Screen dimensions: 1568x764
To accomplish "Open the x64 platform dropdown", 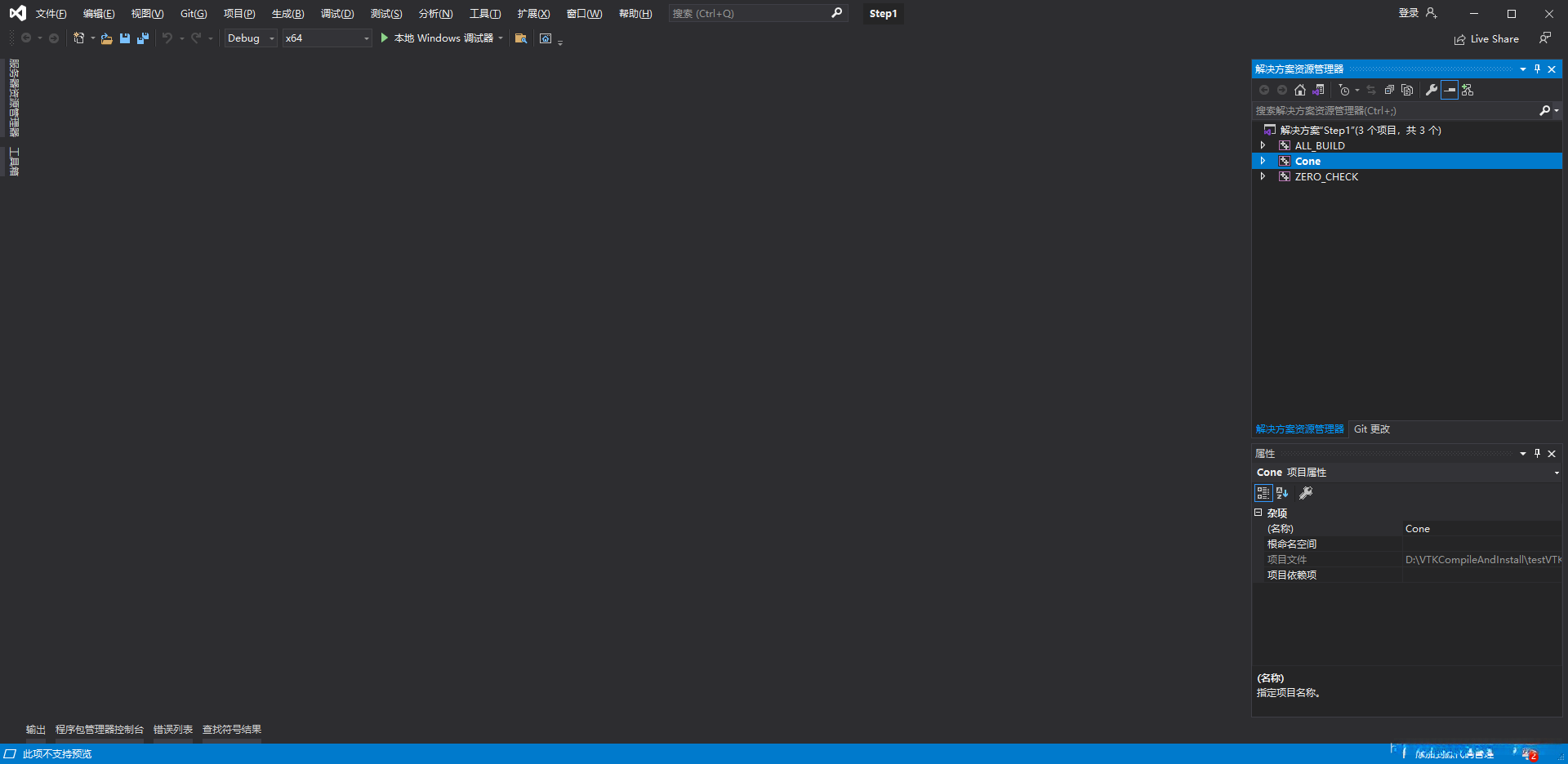I will [x=327, y=38].
